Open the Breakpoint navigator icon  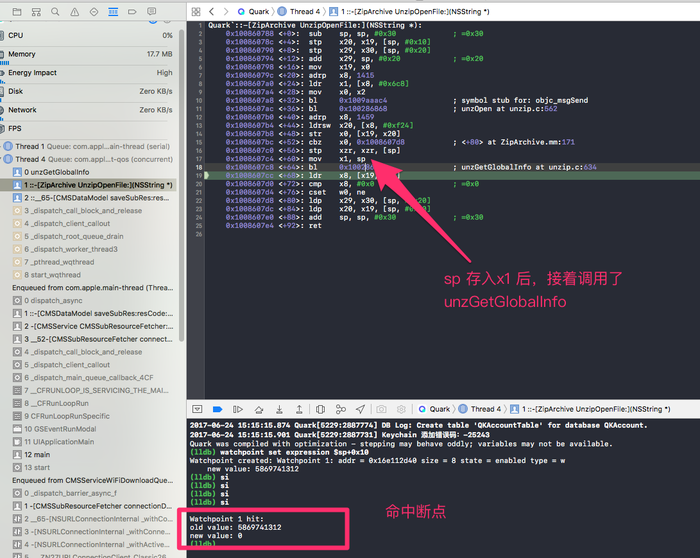132,12
